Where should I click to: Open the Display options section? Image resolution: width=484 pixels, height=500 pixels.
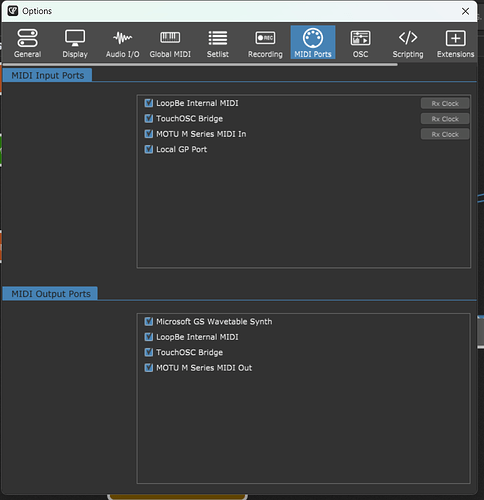tap(75, 43)
